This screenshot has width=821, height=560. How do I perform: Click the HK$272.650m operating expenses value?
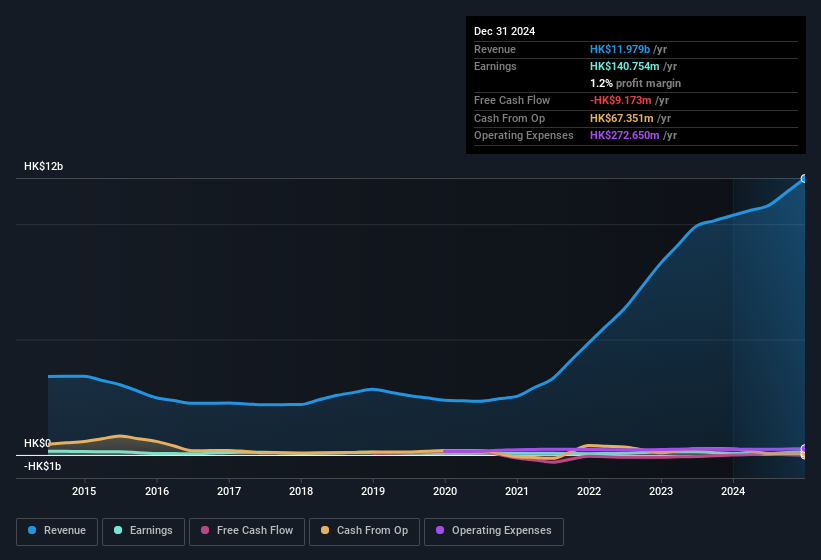coord(625,136)
